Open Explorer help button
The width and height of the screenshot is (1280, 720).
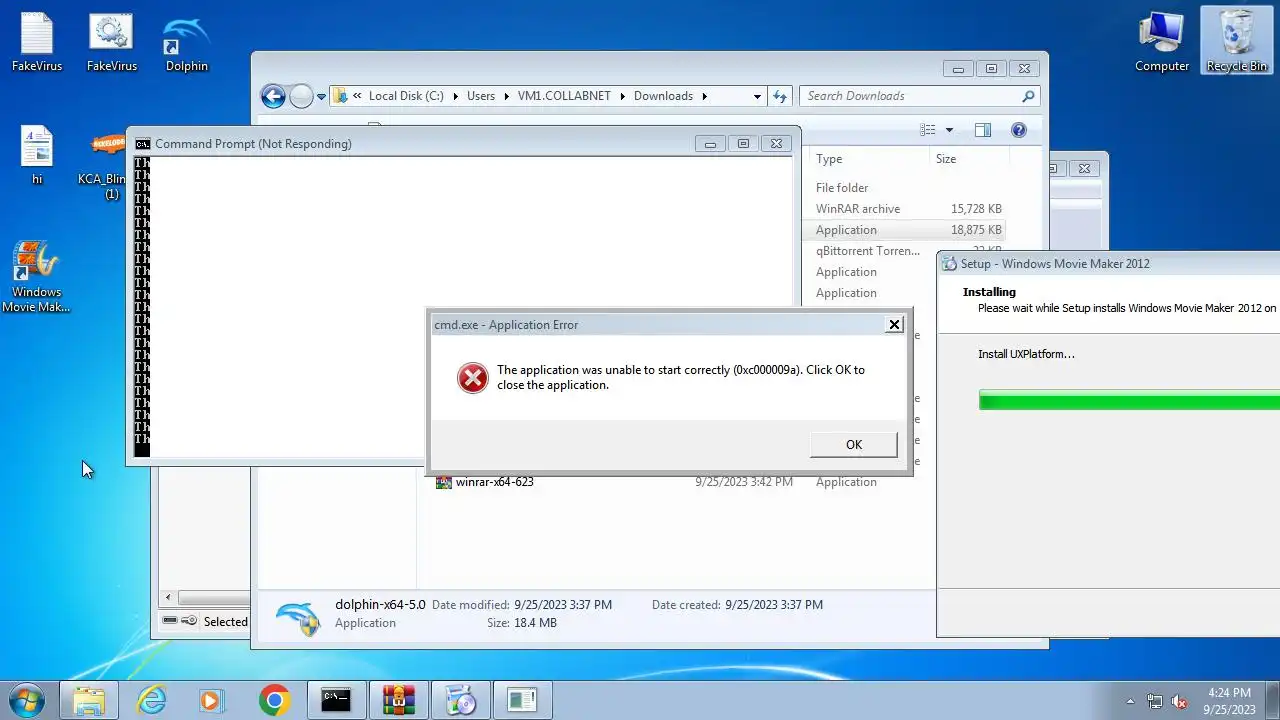click(x=1019, y=130)
